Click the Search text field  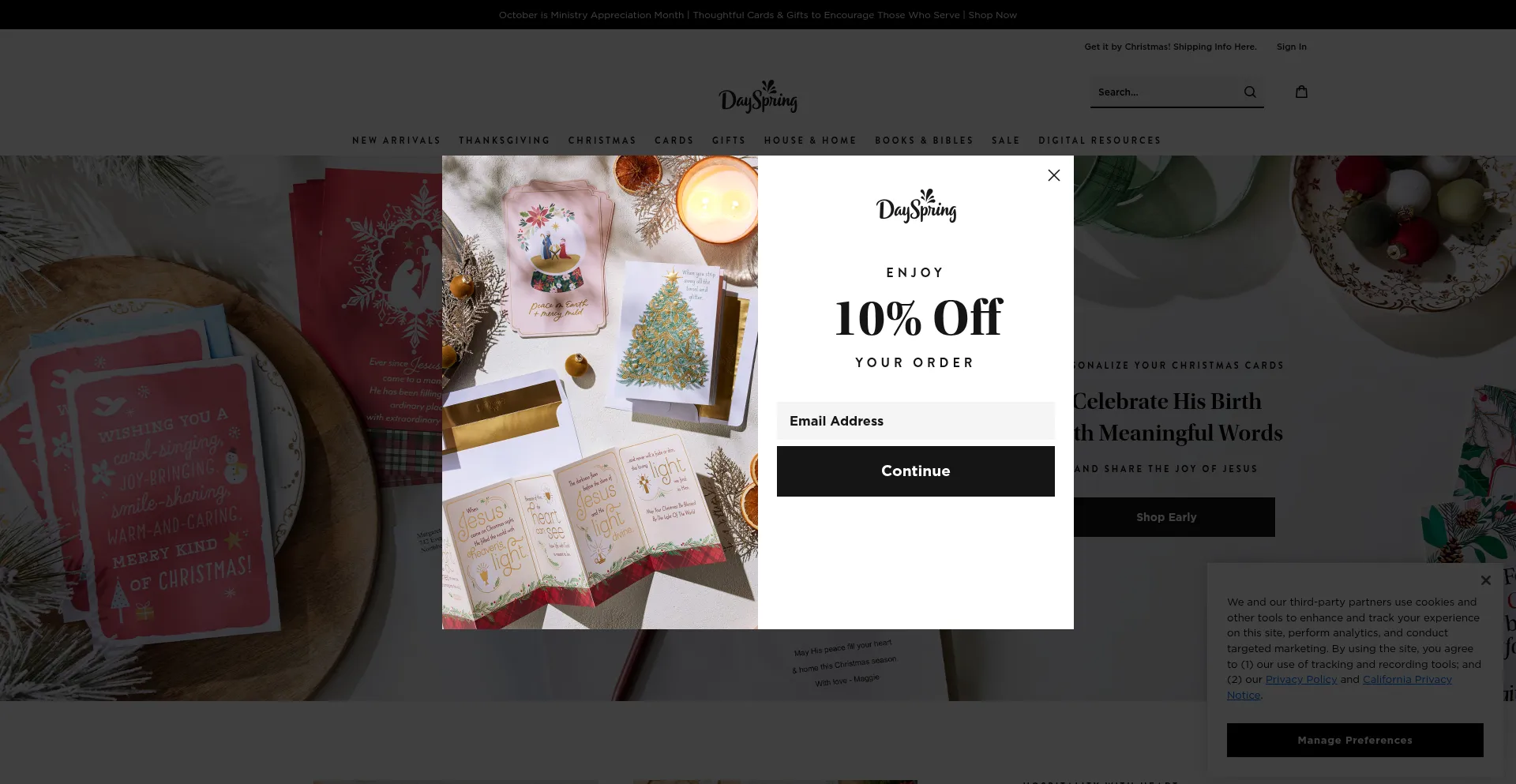tap(1165, 92)
